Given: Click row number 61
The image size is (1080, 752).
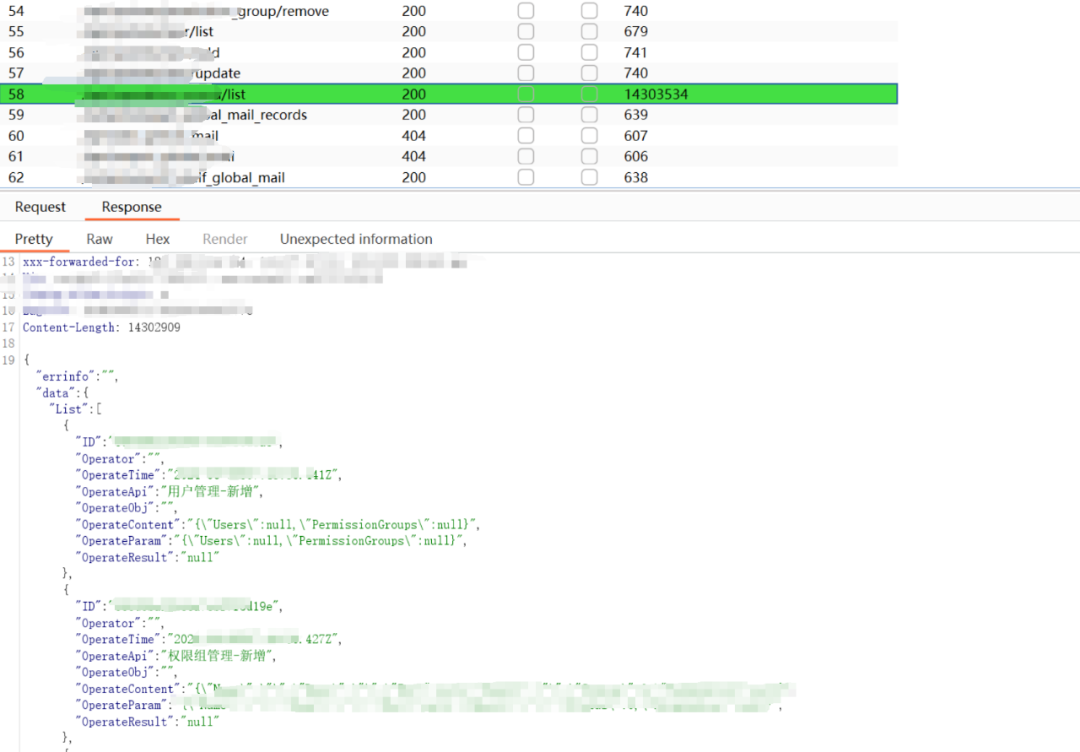Looking at the screenshot, I should [16, 156].
